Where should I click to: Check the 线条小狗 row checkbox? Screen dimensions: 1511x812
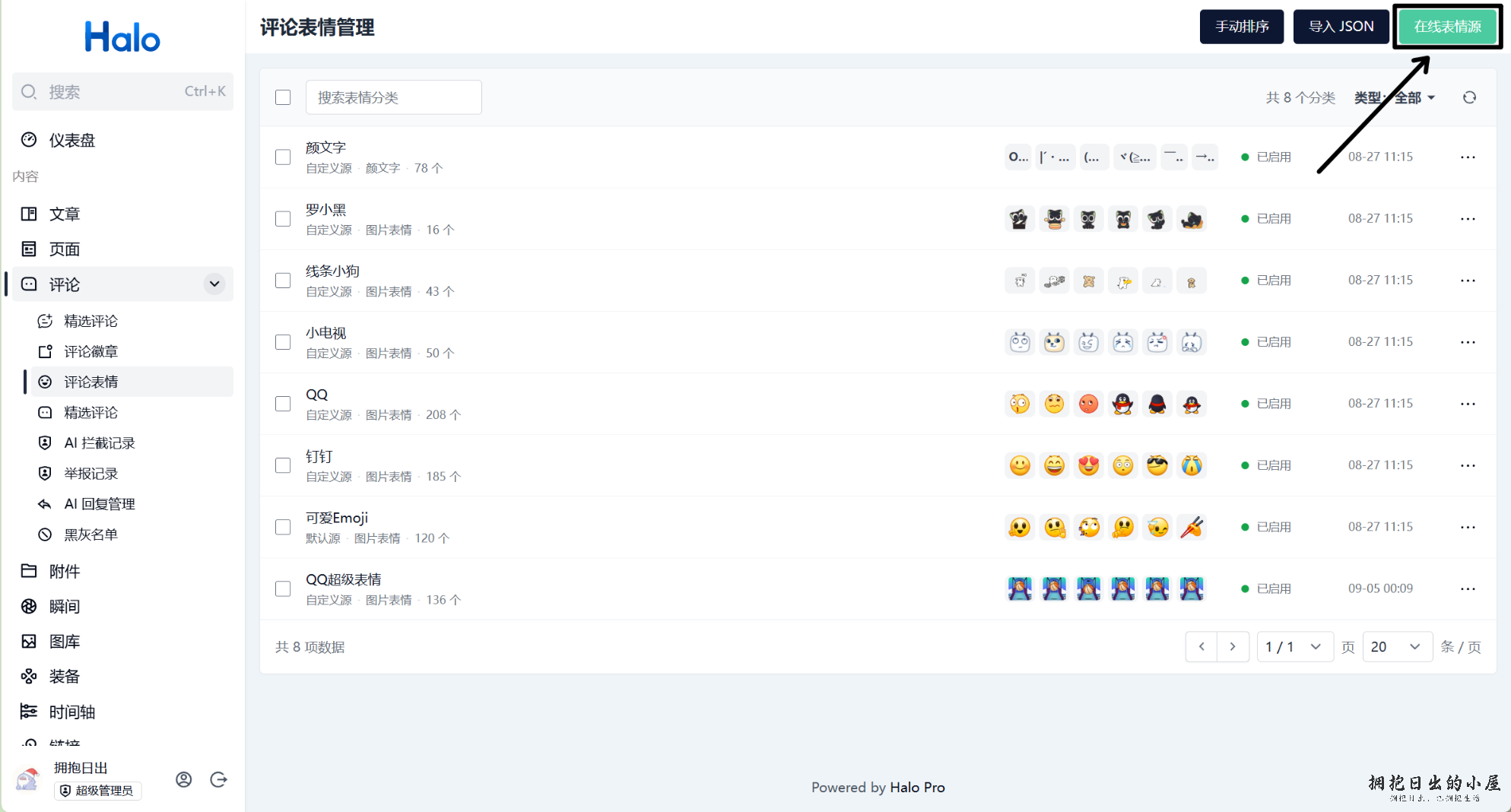[x=283, y=281]
